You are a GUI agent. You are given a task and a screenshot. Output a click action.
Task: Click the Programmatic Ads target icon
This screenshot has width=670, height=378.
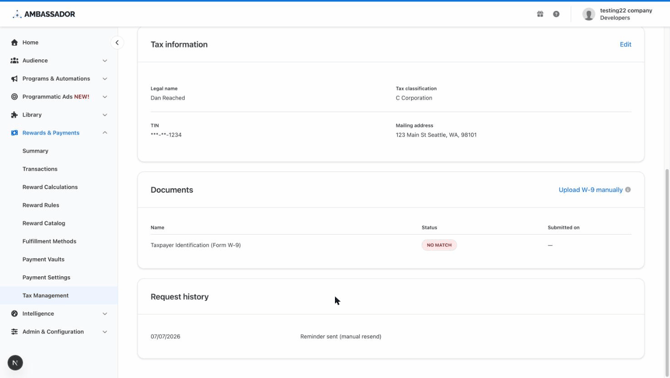click(x=15, y=97)
